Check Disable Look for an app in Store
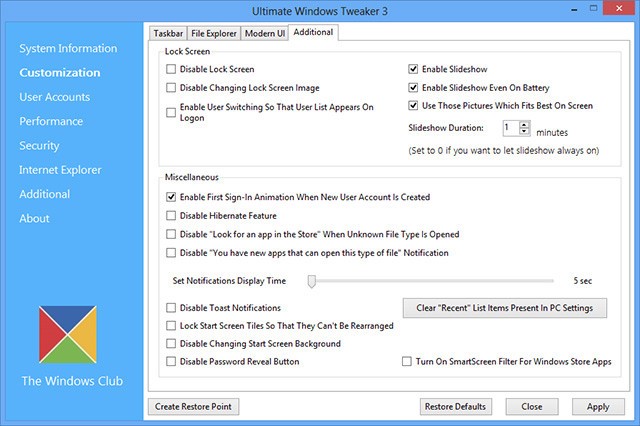The image size is (640, 426). 171,234
